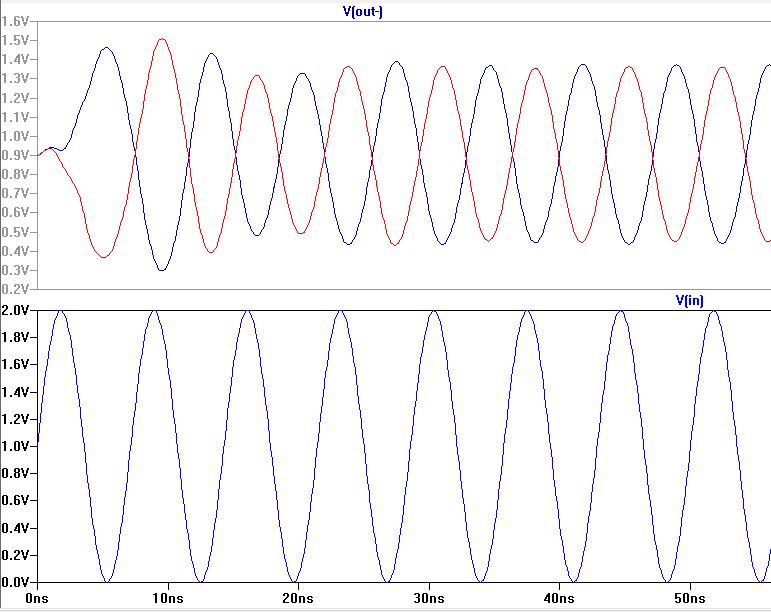This screenshot has width=771, height=612.
Task: Click the 0.9V vertical axis label
Action: tap(15, 155)
